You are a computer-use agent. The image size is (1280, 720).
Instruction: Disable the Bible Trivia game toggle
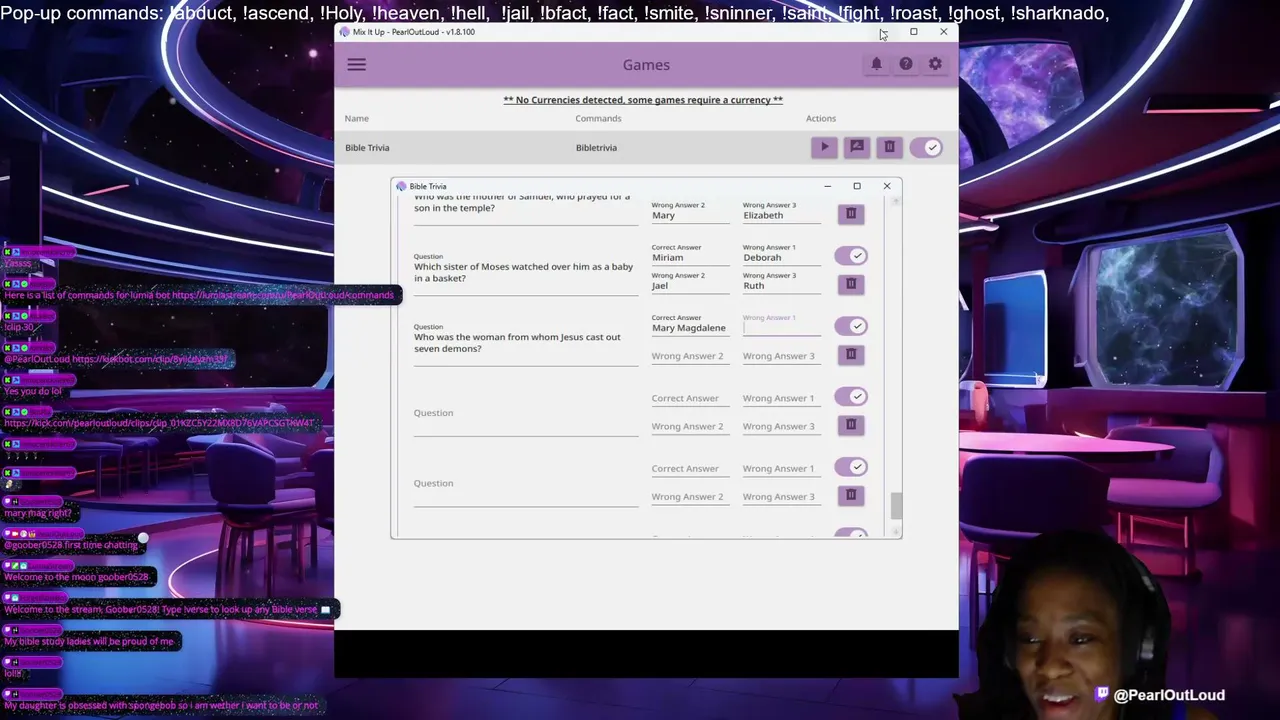[x=926, y=147]
